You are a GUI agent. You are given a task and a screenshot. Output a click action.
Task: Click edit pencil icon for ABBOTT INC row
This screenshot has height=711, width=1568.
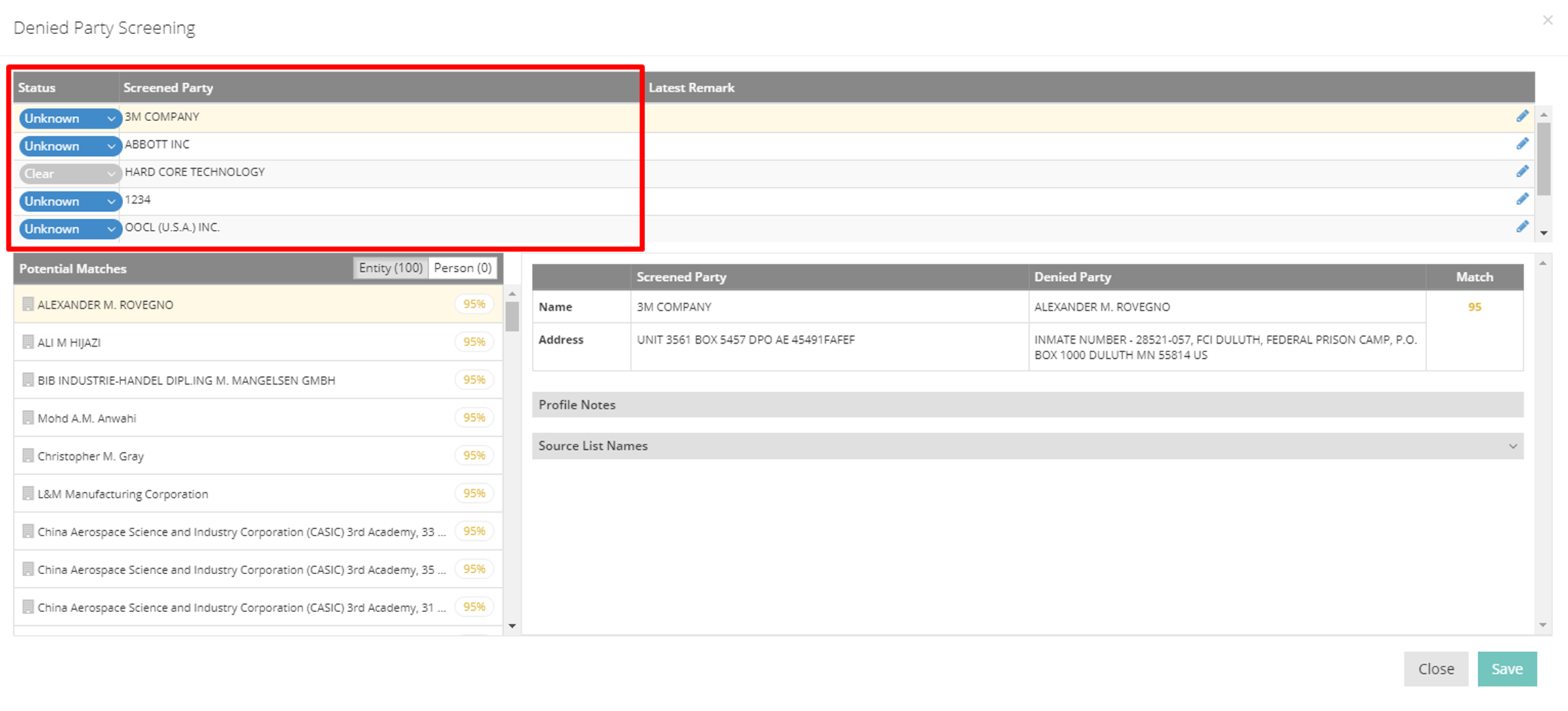point(1522,144)
